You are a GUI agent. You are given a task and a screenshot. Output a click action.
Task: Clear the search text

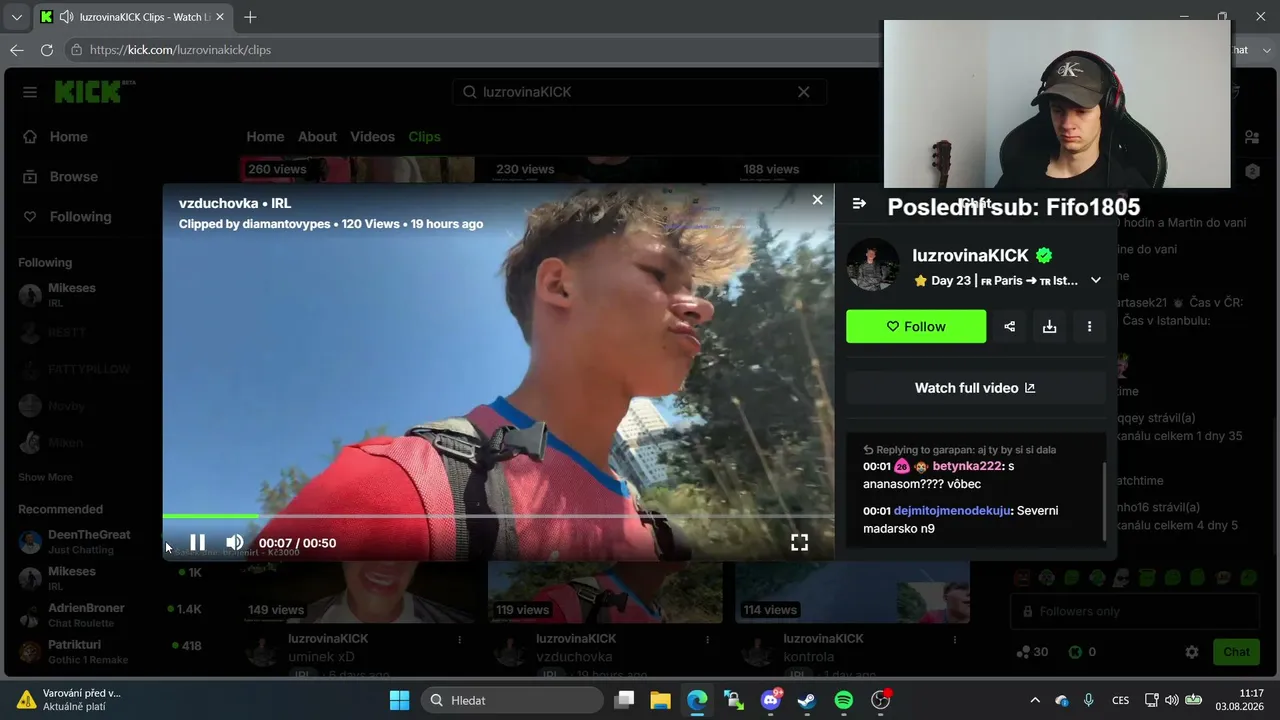(803, 92)
